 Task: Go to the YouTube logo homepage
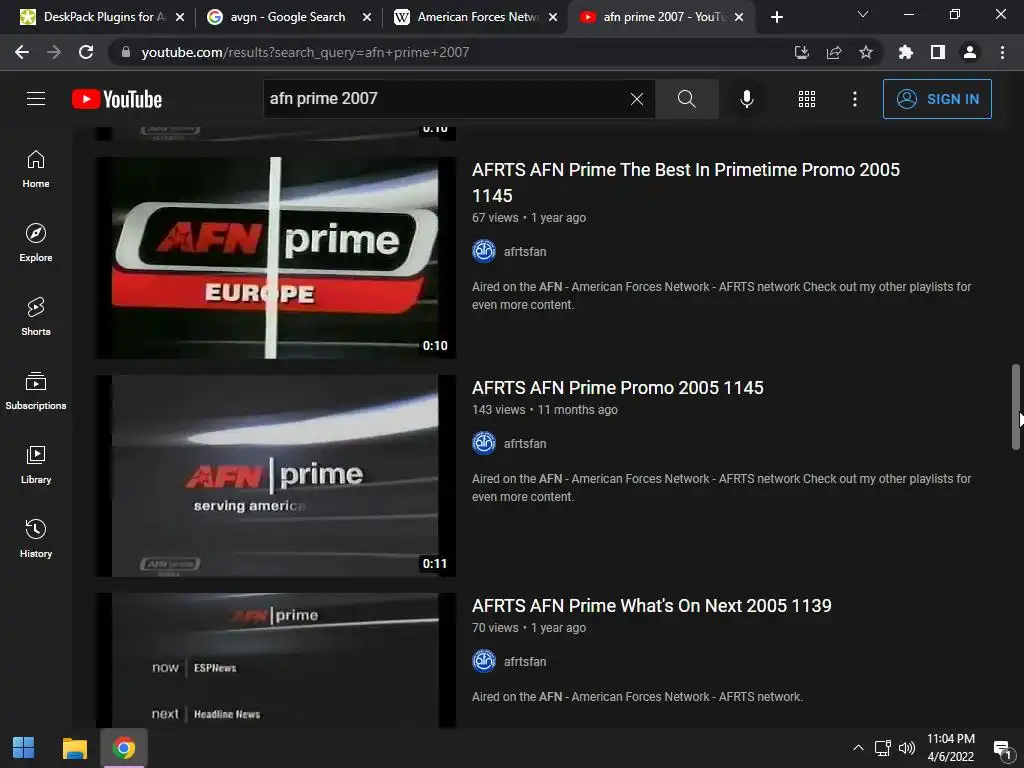117,99
